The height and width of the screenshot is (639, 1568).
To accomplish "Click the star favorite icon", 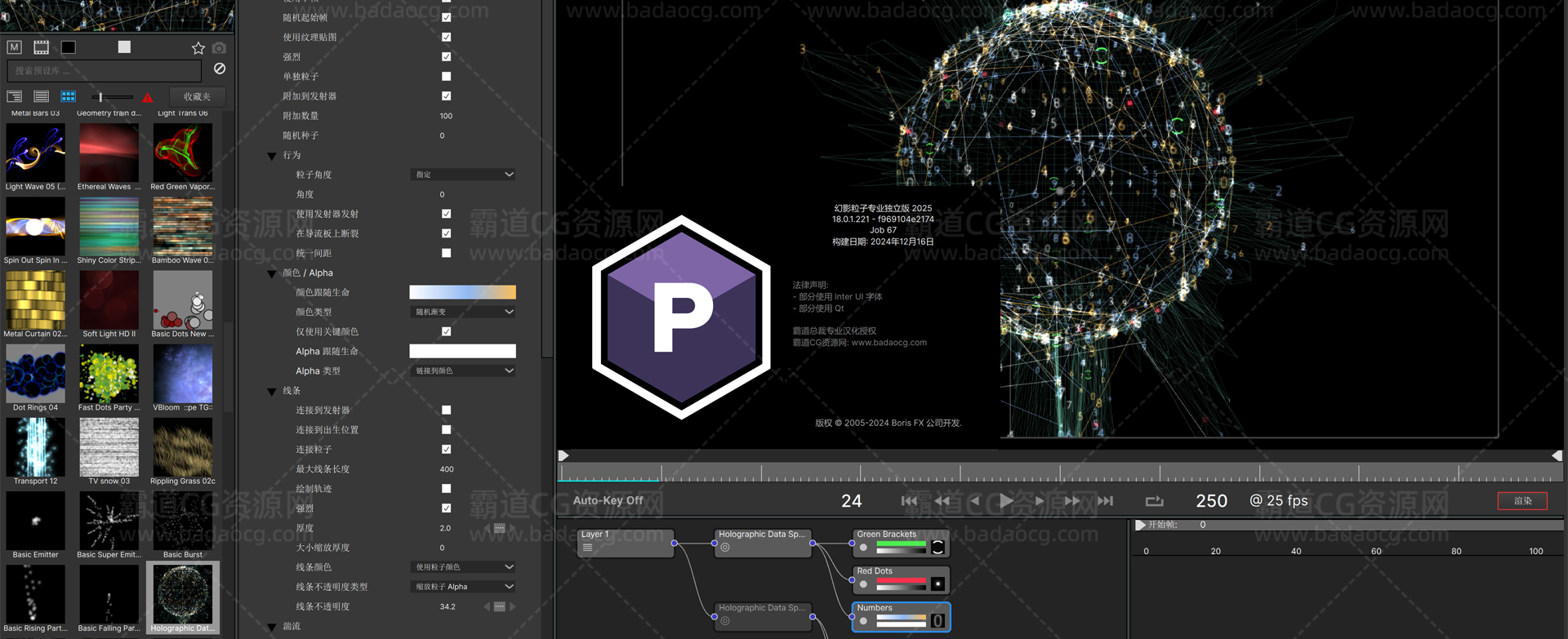I will click(198, 48).
